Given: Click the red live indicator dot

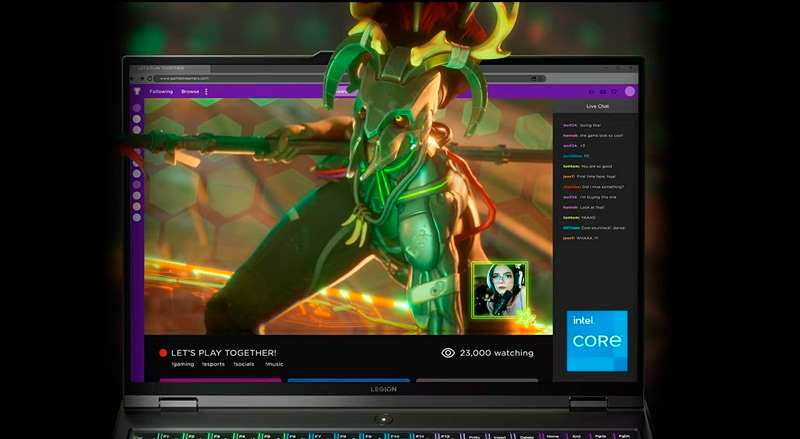Looking at the screenshot, I should [163, 353].
